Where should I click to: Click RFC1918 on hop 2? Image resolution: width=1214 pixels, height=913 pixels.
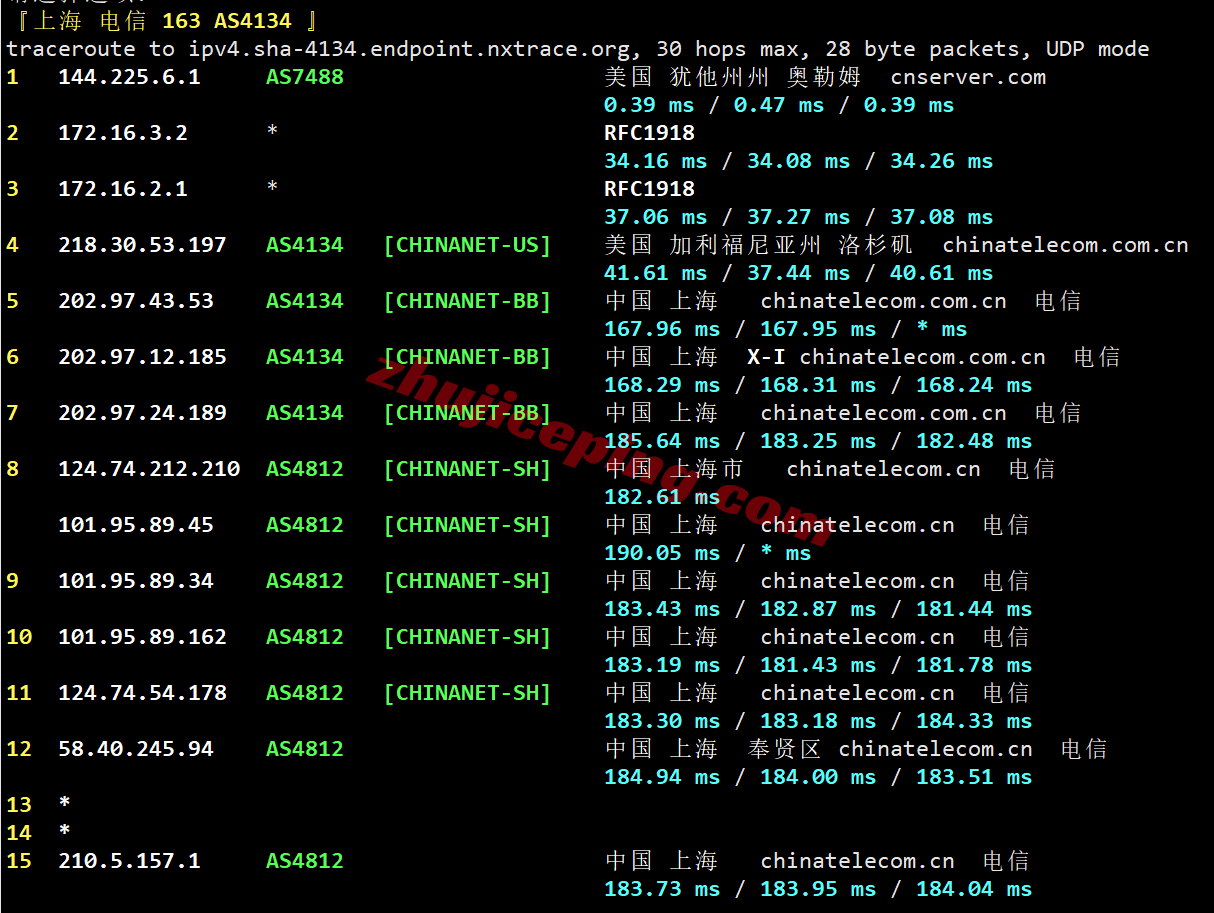point(649,133)
